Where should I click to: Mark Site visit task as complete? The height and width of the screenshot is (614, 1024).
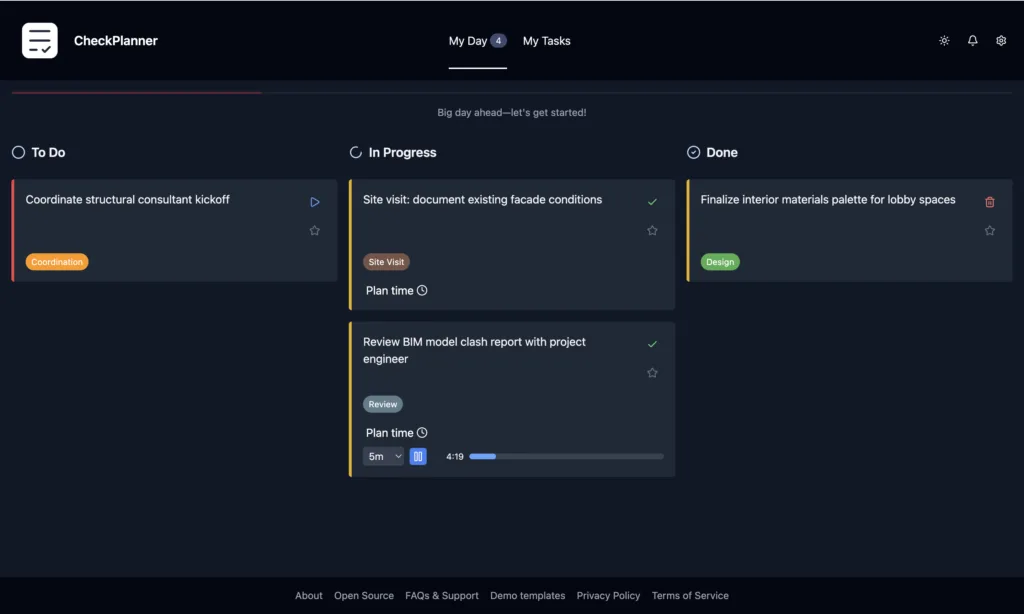(x=652, y=202)
